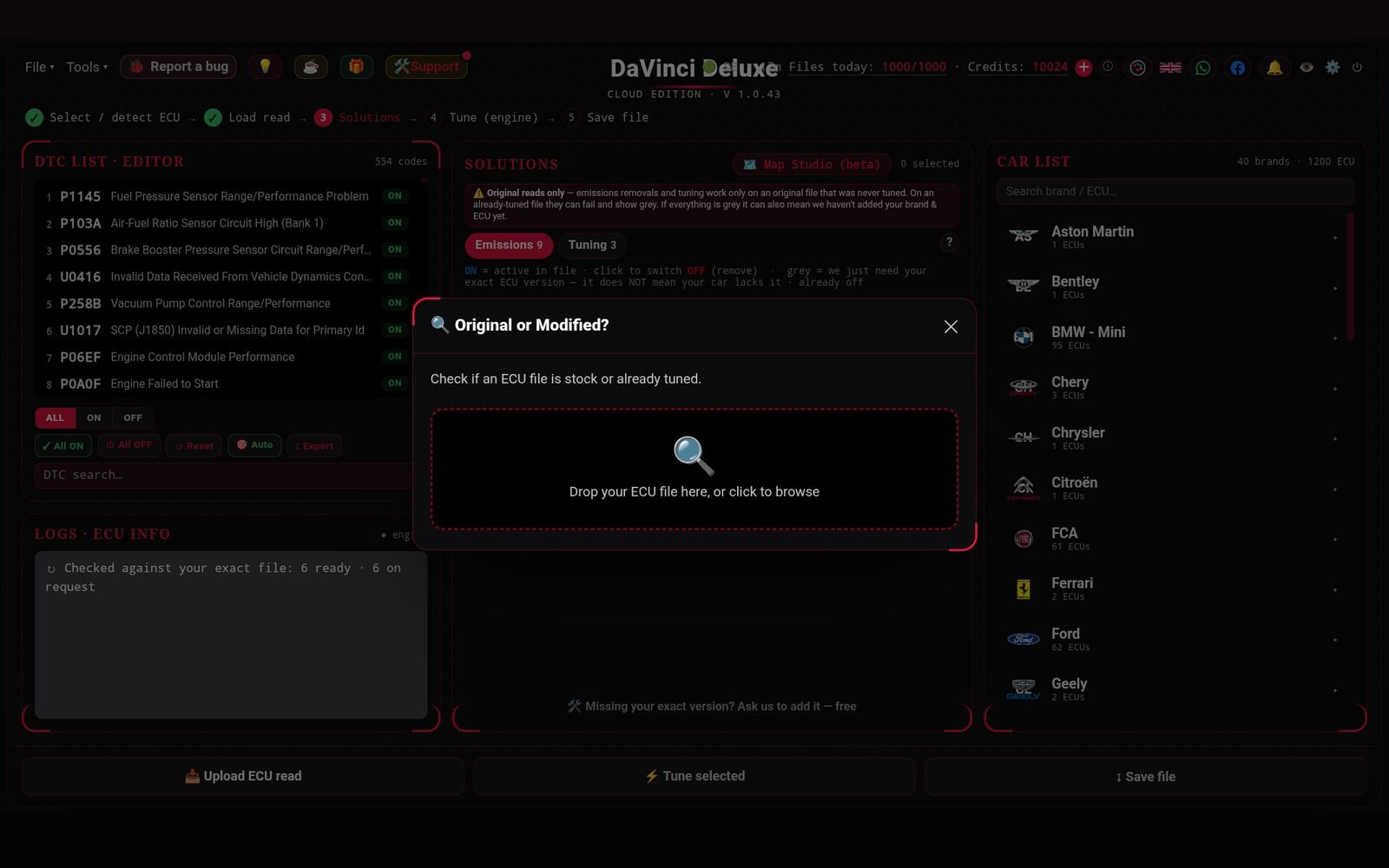Image resolution: width=1389 pixels, height=868 pixels.
Task: Toggle ON switch for DTC P258B
Action: click(395, 303)
